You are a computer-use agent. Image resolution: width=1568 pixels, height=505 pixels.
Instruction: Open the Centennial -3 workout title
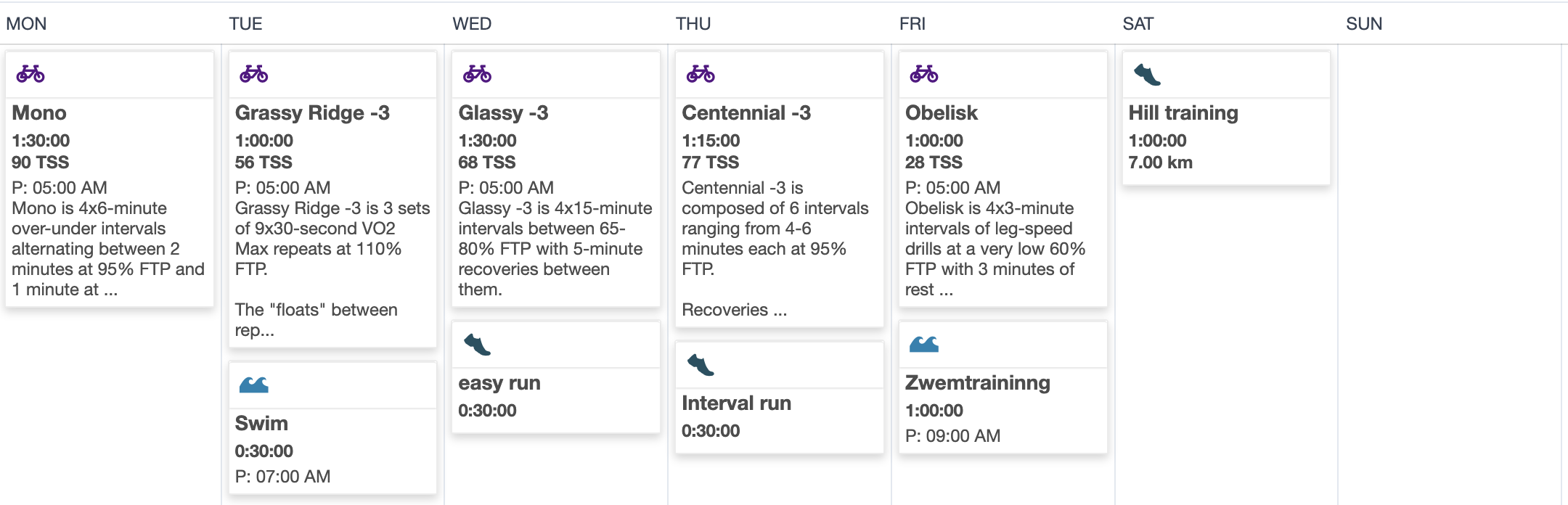point(746,113)
